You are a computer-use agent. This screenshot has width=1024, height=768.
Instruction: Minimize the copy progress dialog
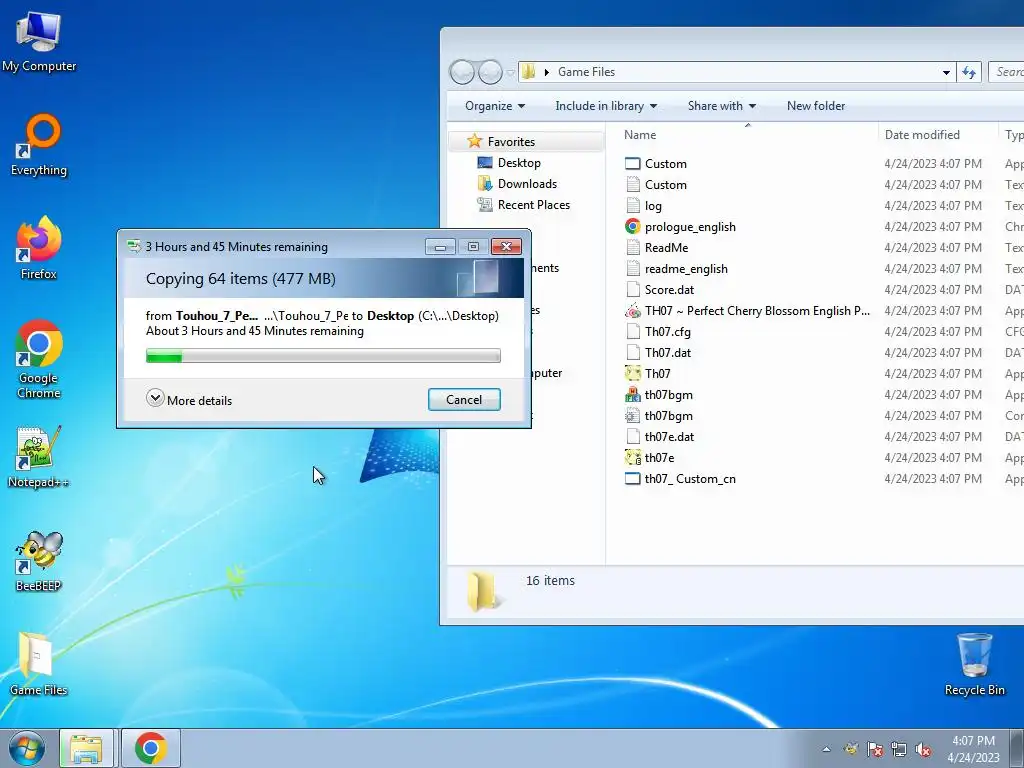440,247
